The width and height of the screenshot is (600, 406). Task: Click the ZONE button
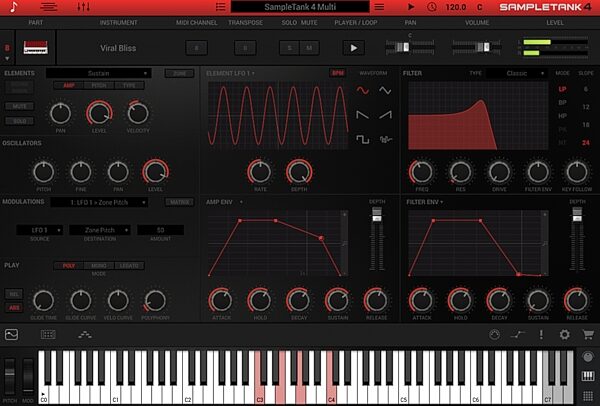(179, 73)
